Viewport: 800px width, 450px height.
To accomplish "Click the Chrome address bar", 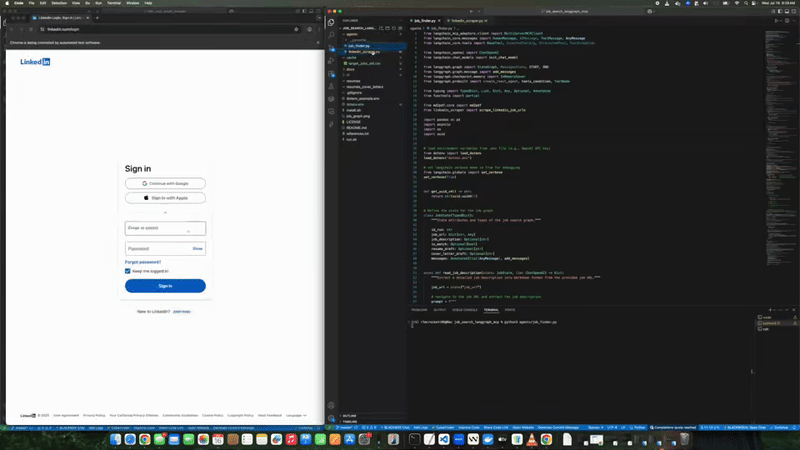I will point(168,30).
